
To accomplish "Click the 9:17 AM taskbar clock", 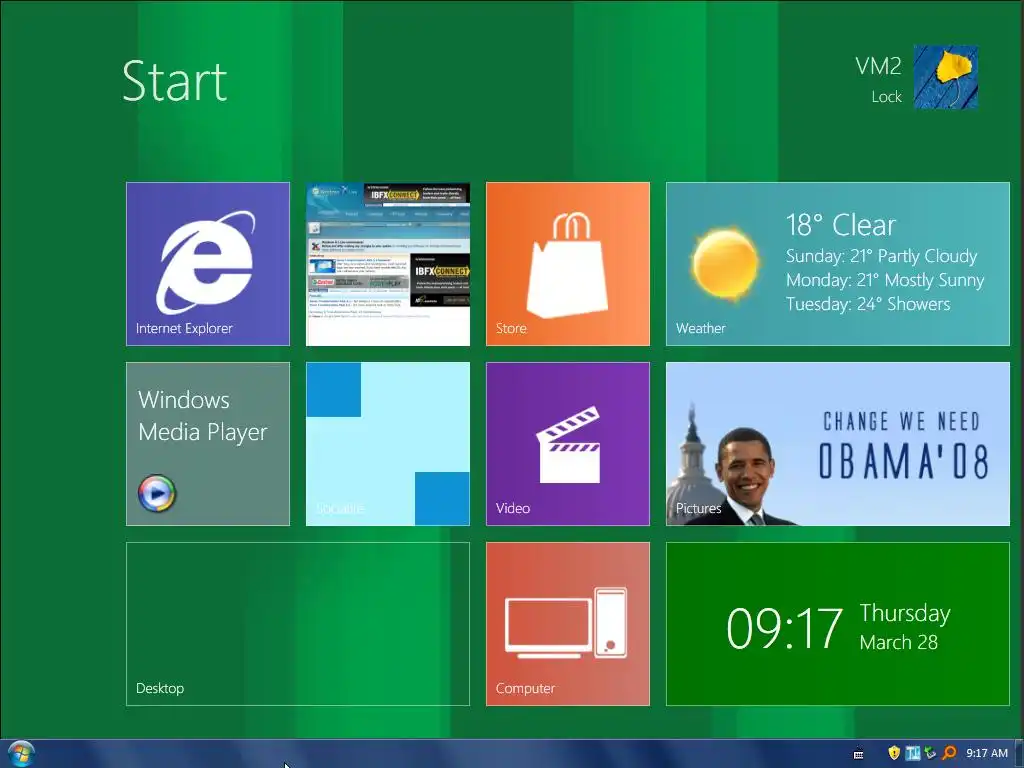I will click(987, 753).
